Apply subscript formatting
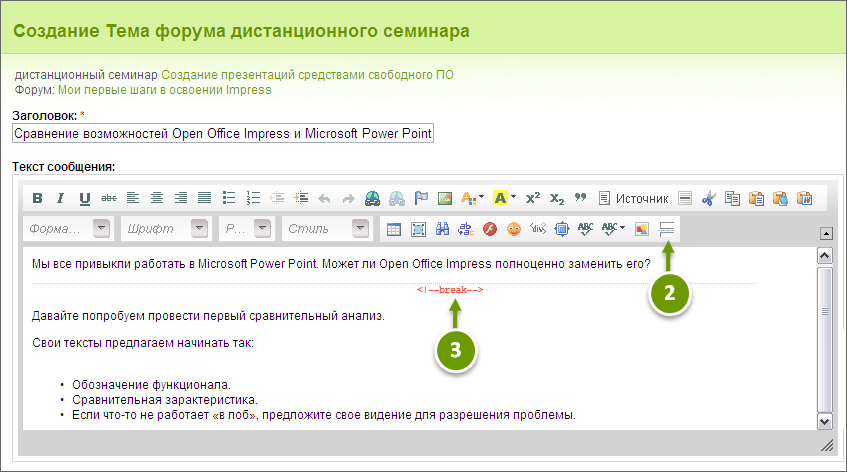Screen dimensions: 847x472 (x=557, y=198)
